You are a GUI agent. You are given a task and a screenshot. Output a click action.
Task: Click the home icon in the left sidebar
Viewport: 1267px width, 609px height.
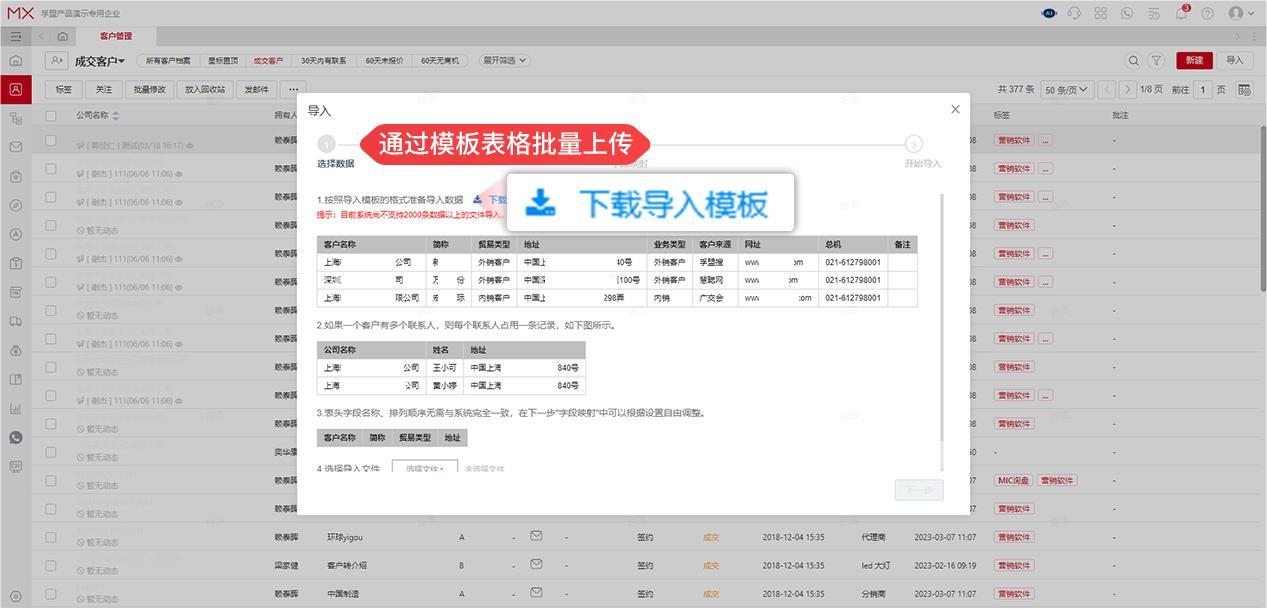[x=16, y=60]
